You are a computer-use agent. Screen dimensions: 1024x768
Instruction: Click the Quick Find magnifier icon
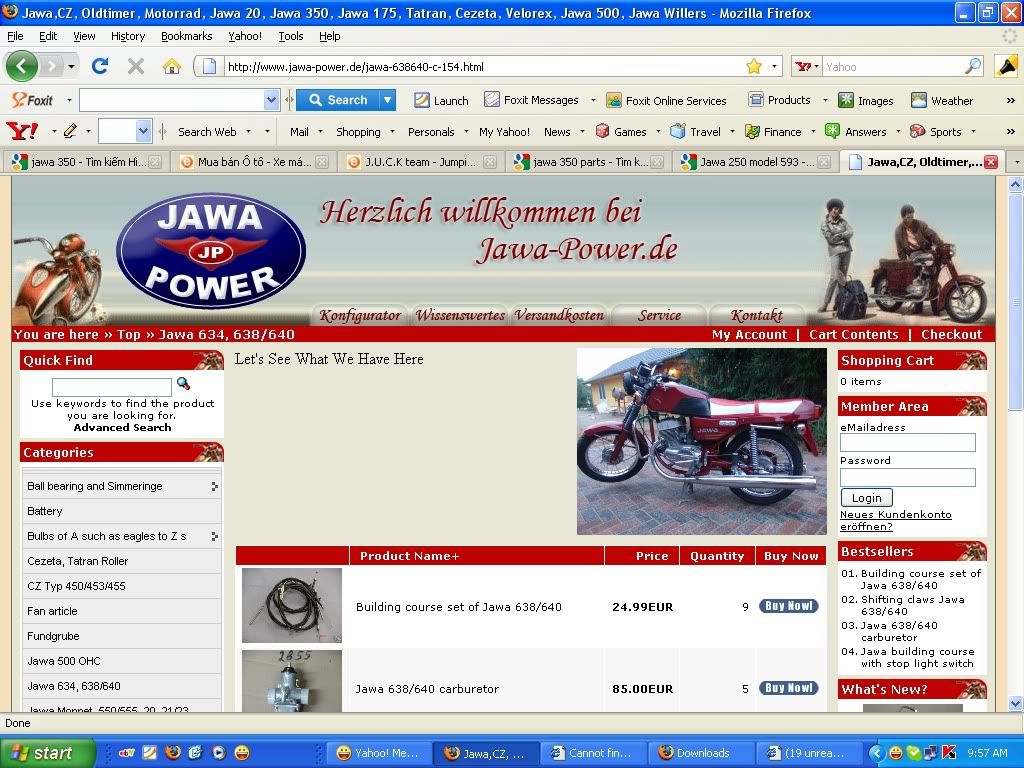184,383
